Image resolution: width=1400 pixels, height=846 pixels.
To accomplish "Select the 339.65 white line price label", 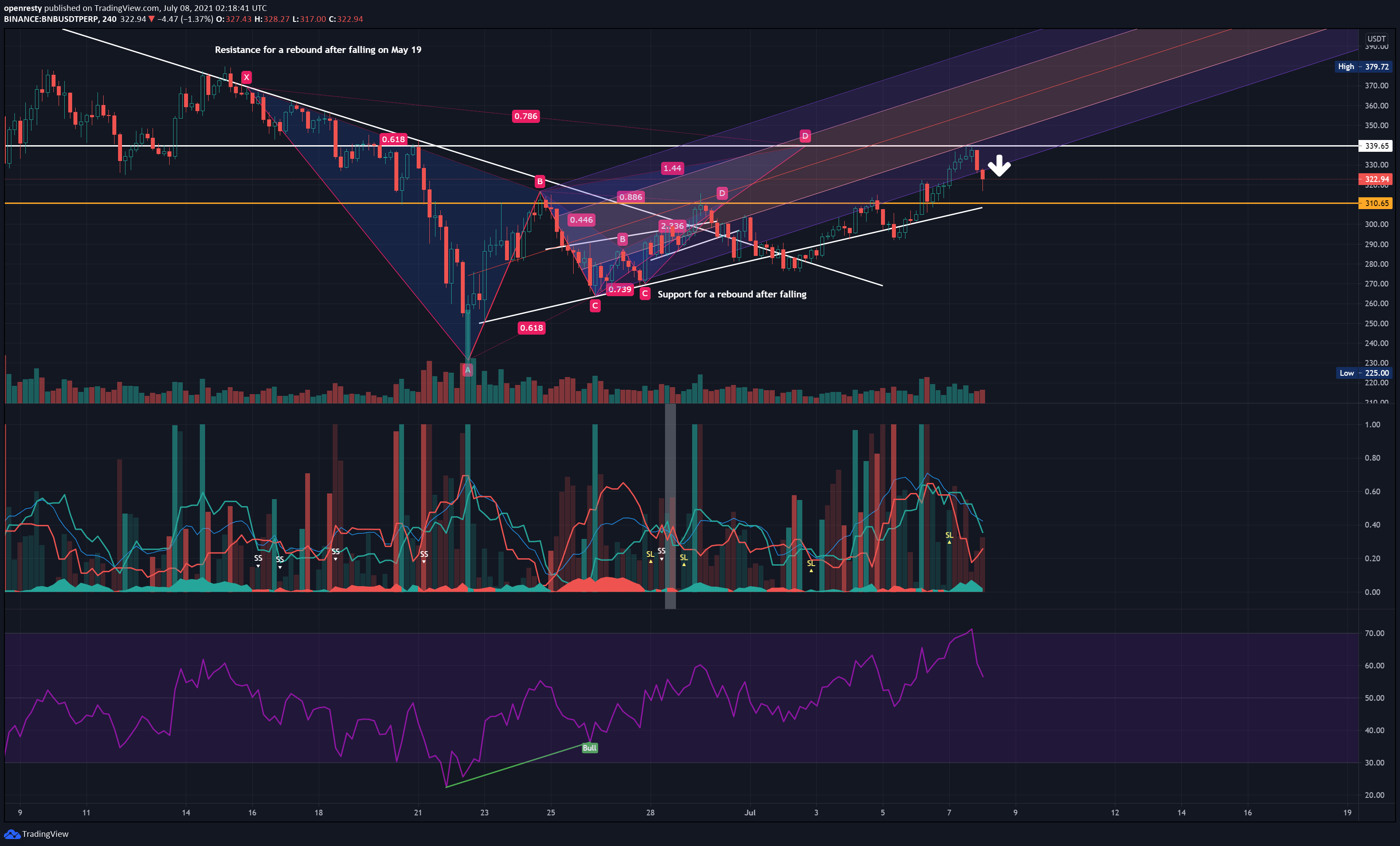I will pyautogui.click(x=1376, y=146).
